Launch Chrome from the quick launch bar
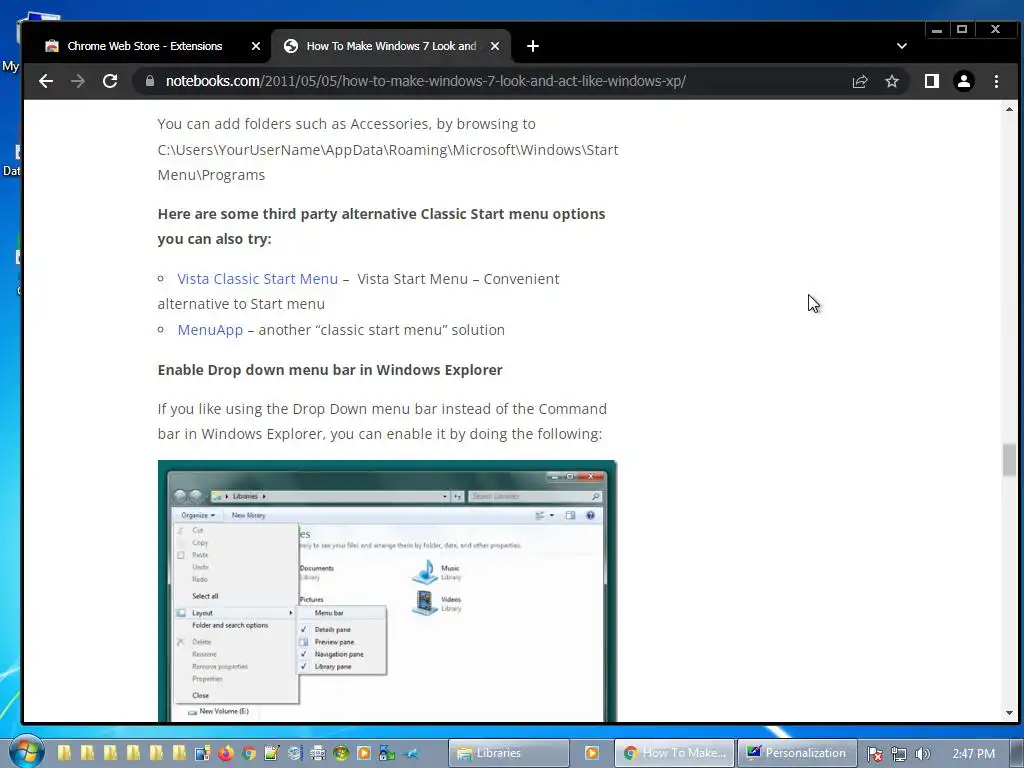 coord(248,753)
